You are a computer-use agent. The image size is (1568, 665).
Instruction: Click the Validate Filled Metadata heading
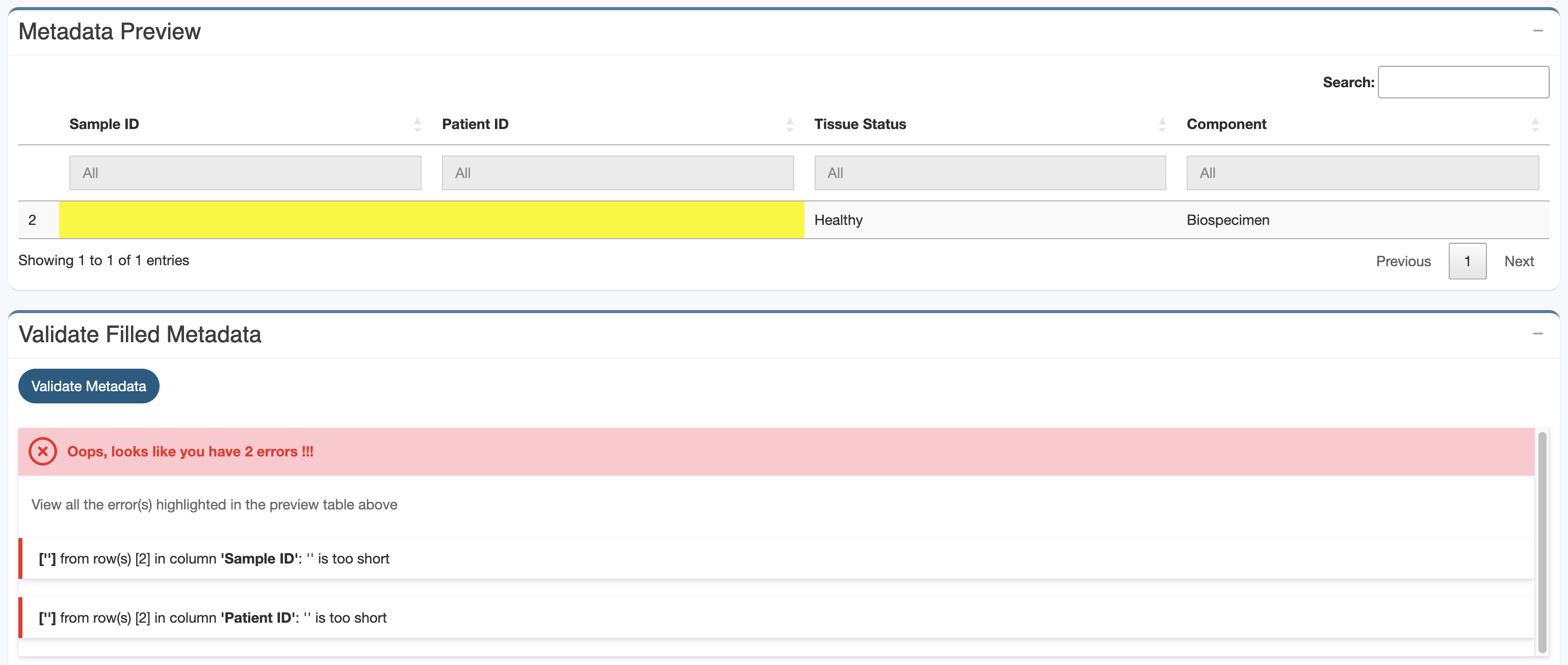pos(140,335)
